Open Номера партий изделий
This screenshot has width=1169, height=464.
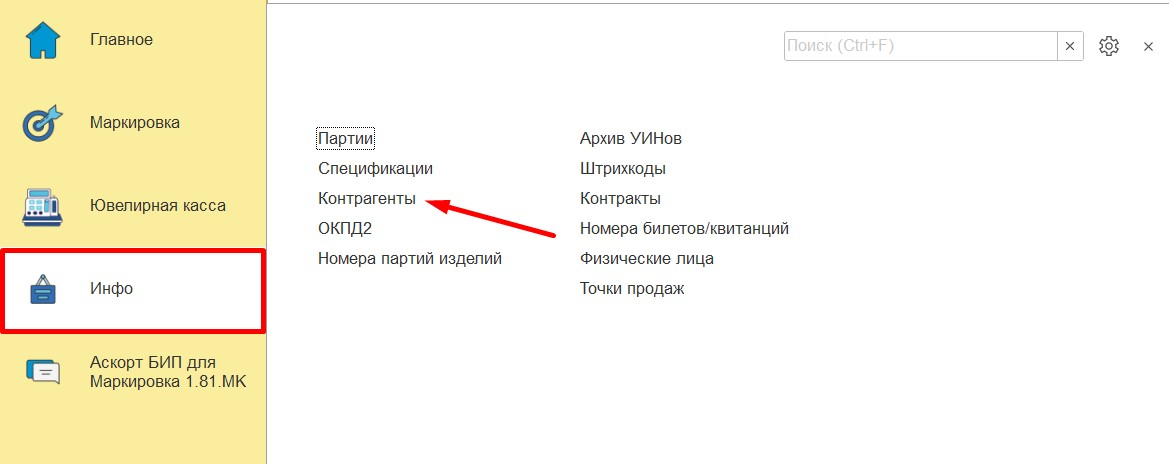pos(410,258)
